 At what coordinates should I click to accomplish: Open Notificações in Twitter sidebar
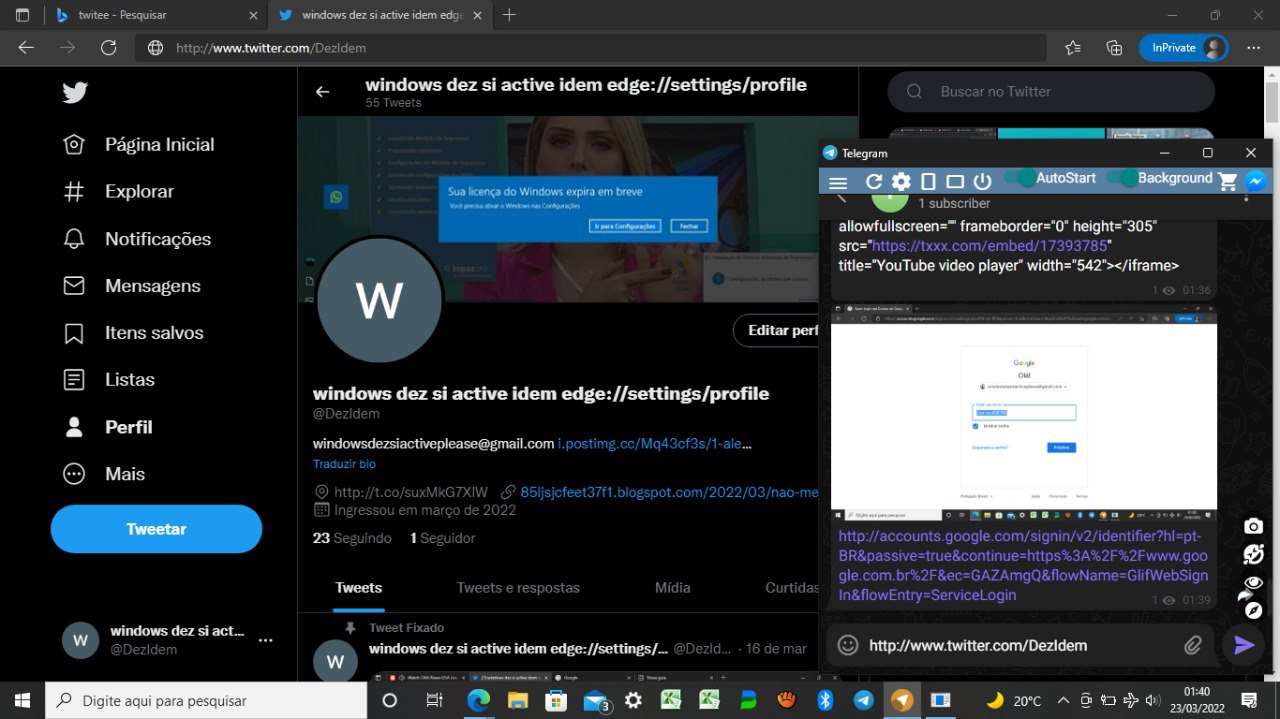click(137, 239)
